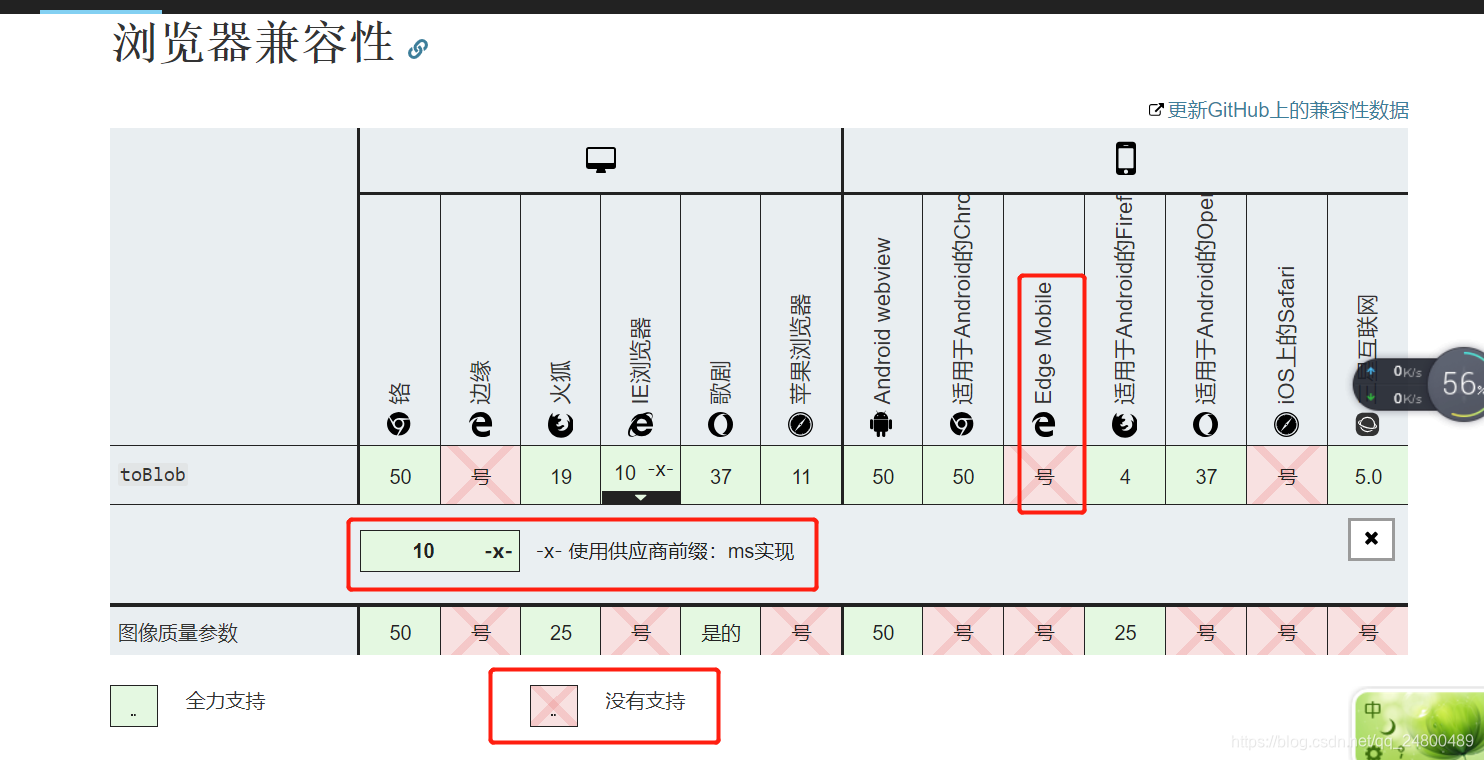The height and width of the screenshot is (760, 1484).
Task: Click the 10 -x- version box in note row
Action: [440, 551]
